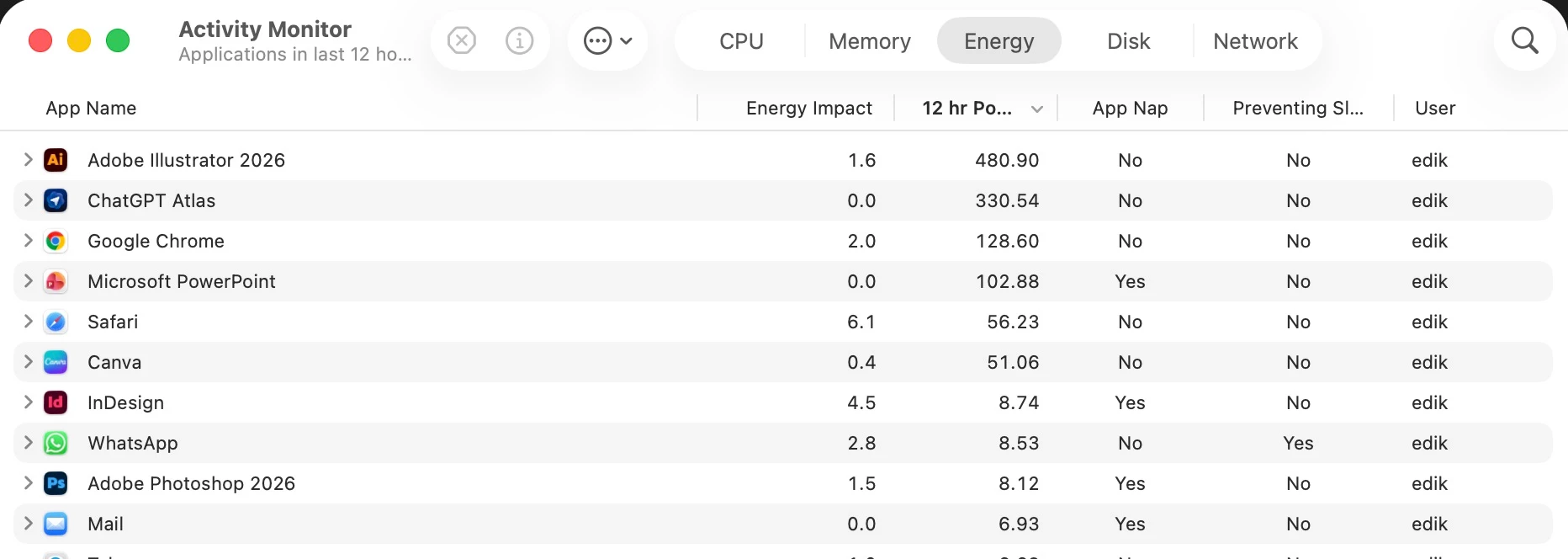This screenshot has height=559, width=1568.
Task: Select the Mail row in the list
Action: 783,524
